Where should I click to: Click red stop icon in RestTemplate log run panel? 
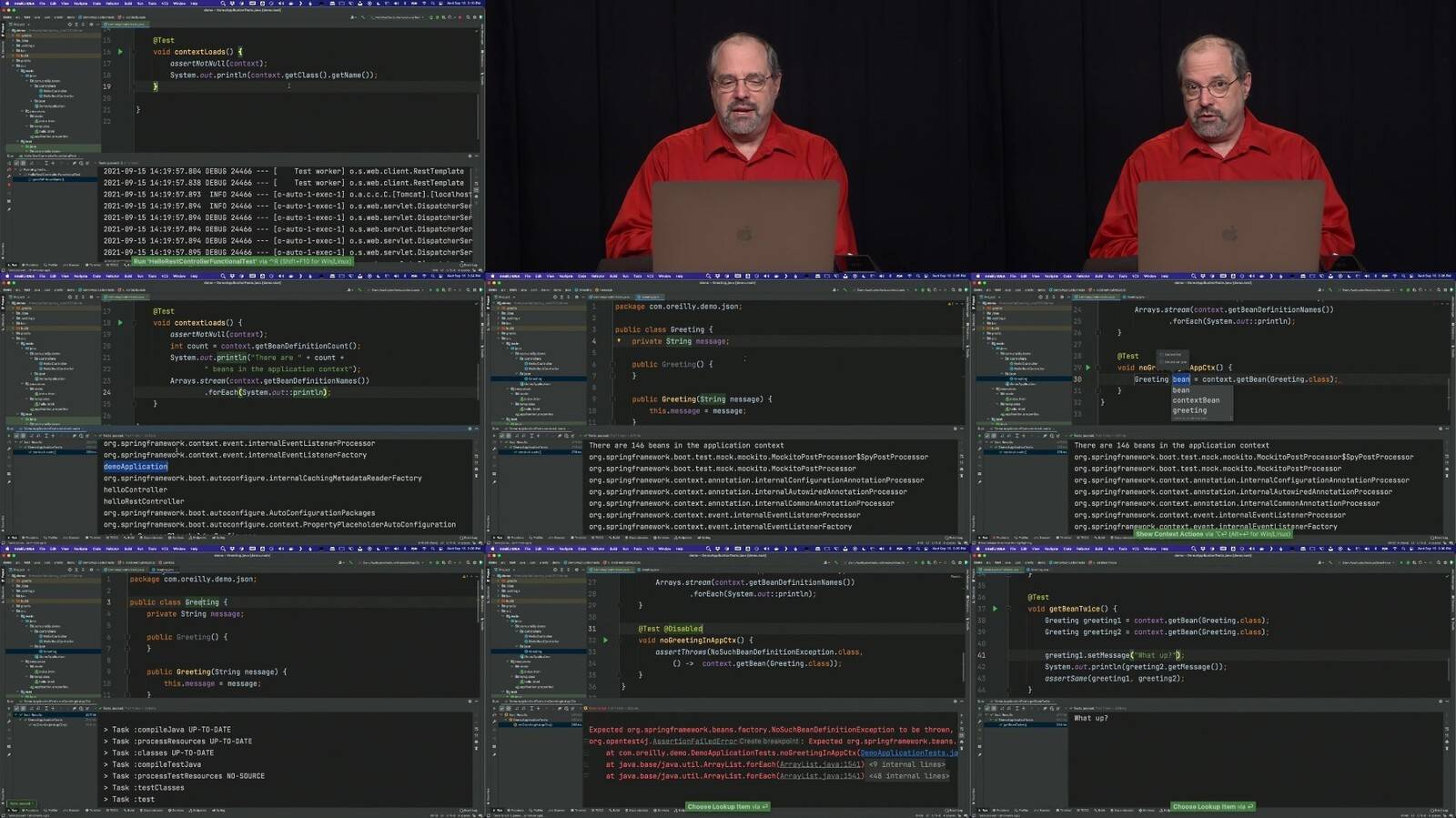(9, 185)
